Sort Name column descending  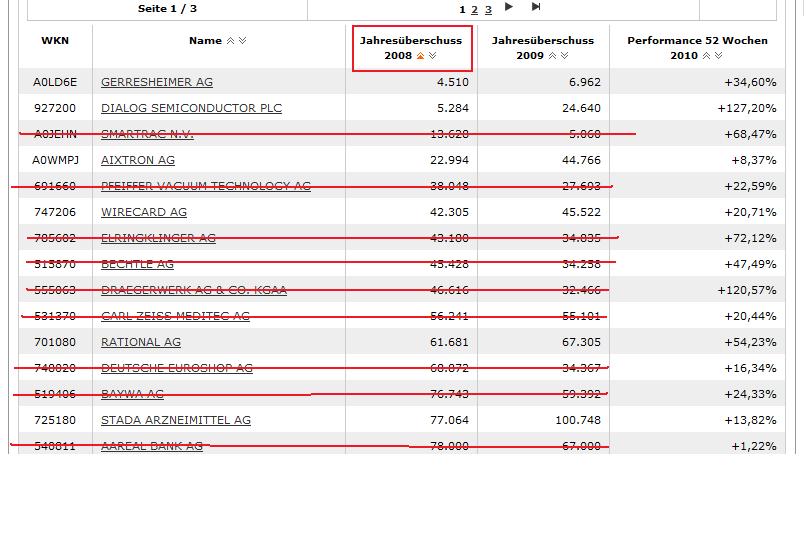pyautogui.click(x=242, y=41)
